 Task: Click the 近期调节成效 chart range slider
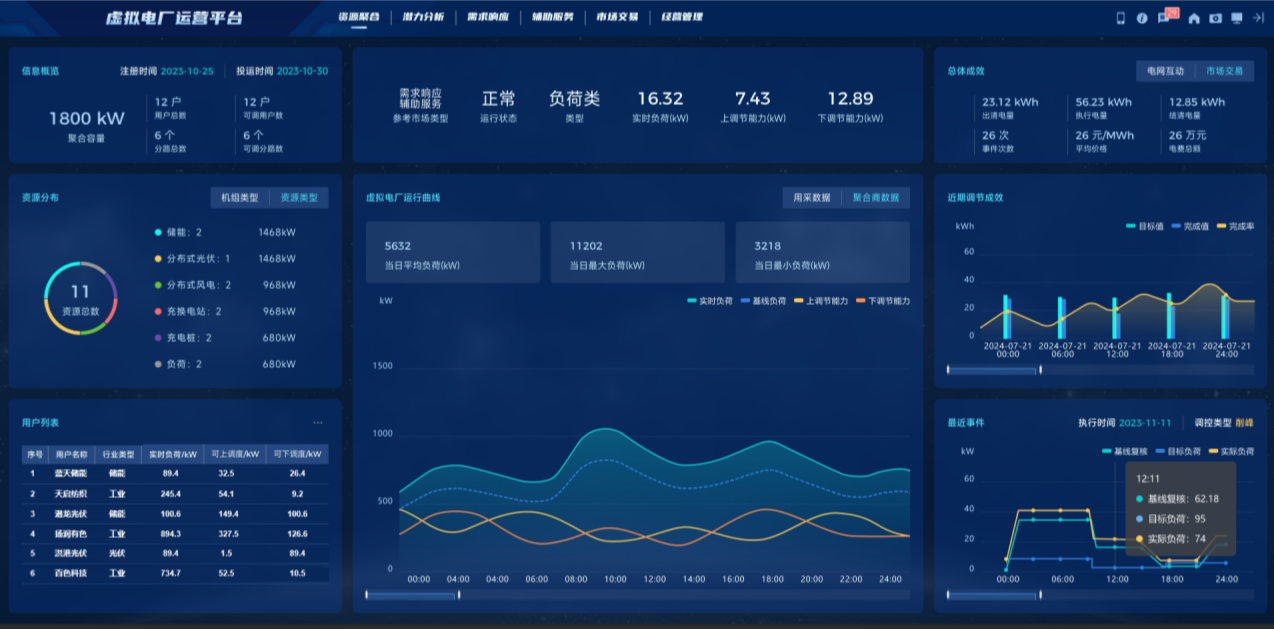pos(993,370)
